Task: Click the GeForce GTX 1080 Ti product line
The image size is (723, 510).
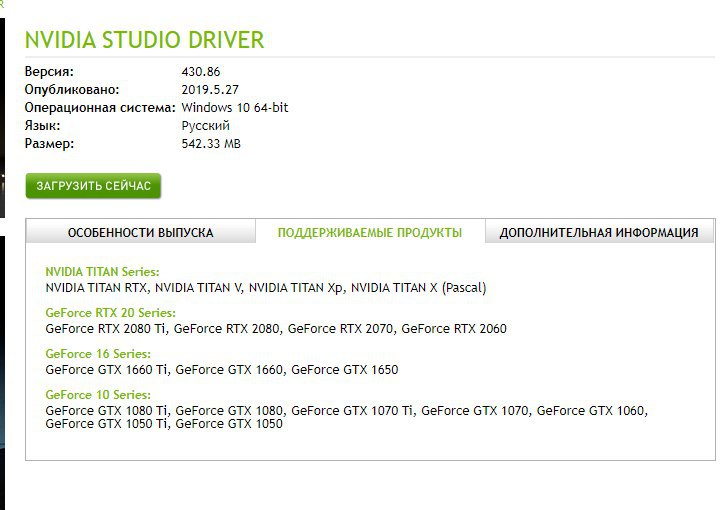Action: click(347, 410)
